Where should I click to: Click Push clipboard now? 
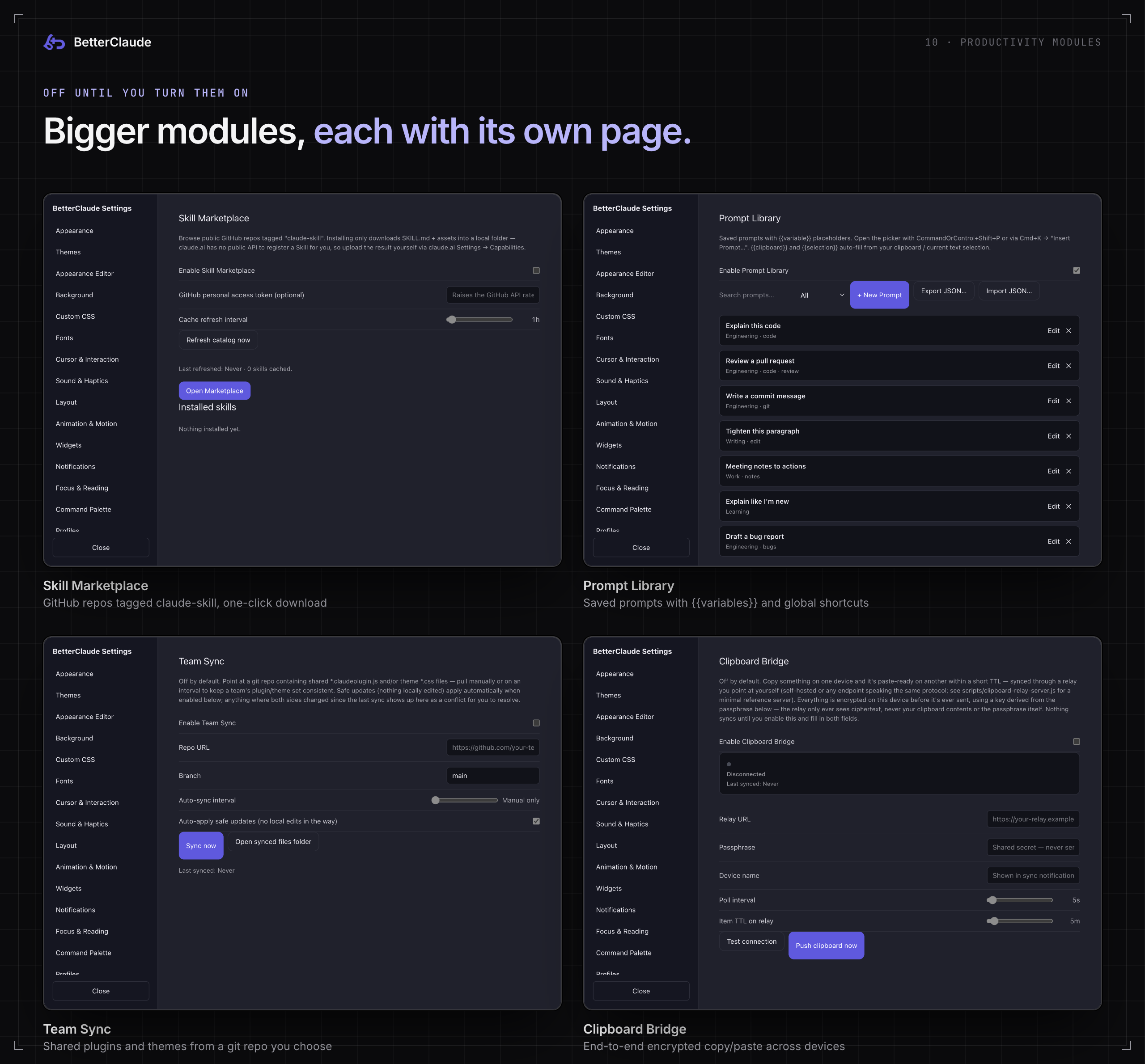pos(826,946)
